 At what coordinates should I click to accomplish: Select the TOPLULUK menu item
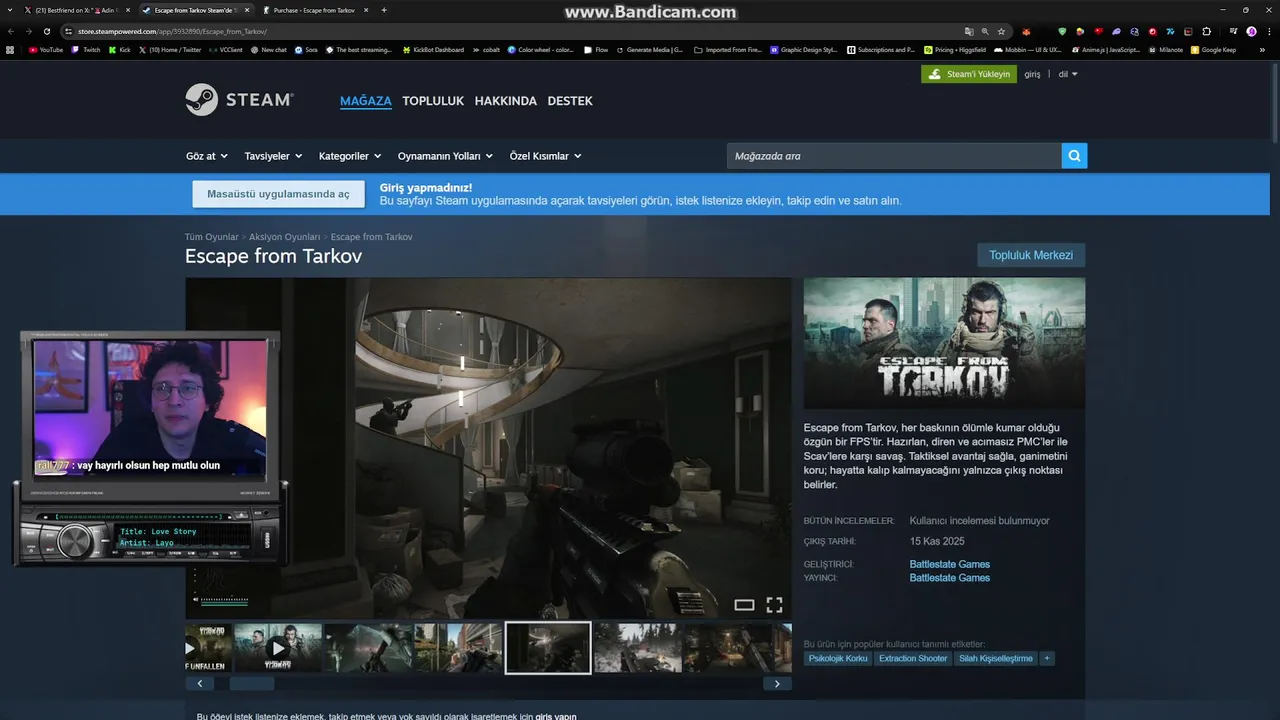433,101
